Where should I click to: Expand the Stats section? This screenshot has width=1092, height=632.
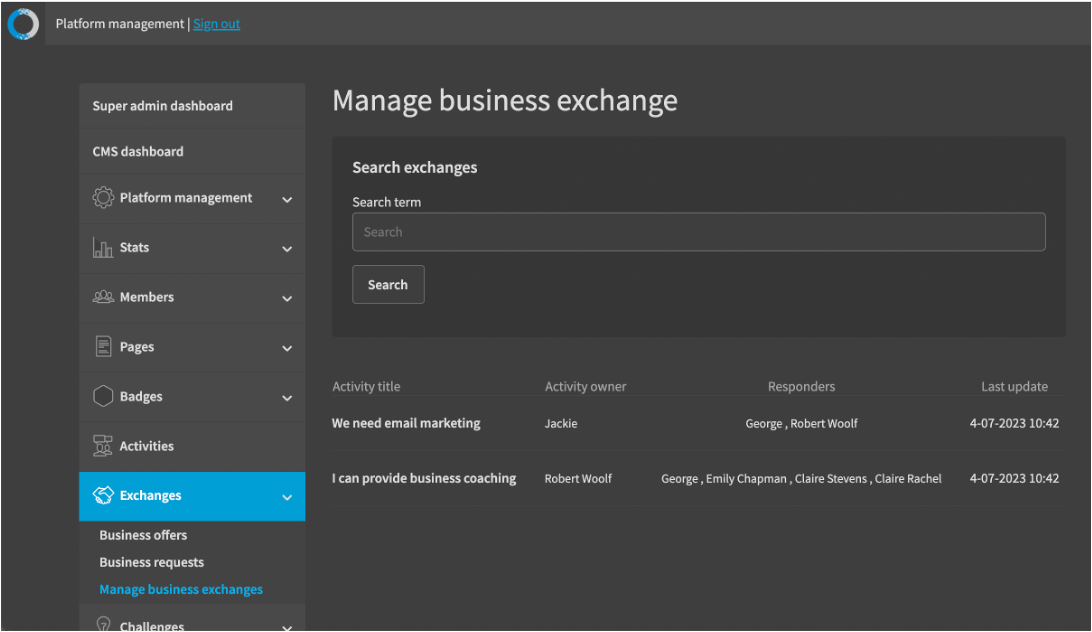[288, 247]
